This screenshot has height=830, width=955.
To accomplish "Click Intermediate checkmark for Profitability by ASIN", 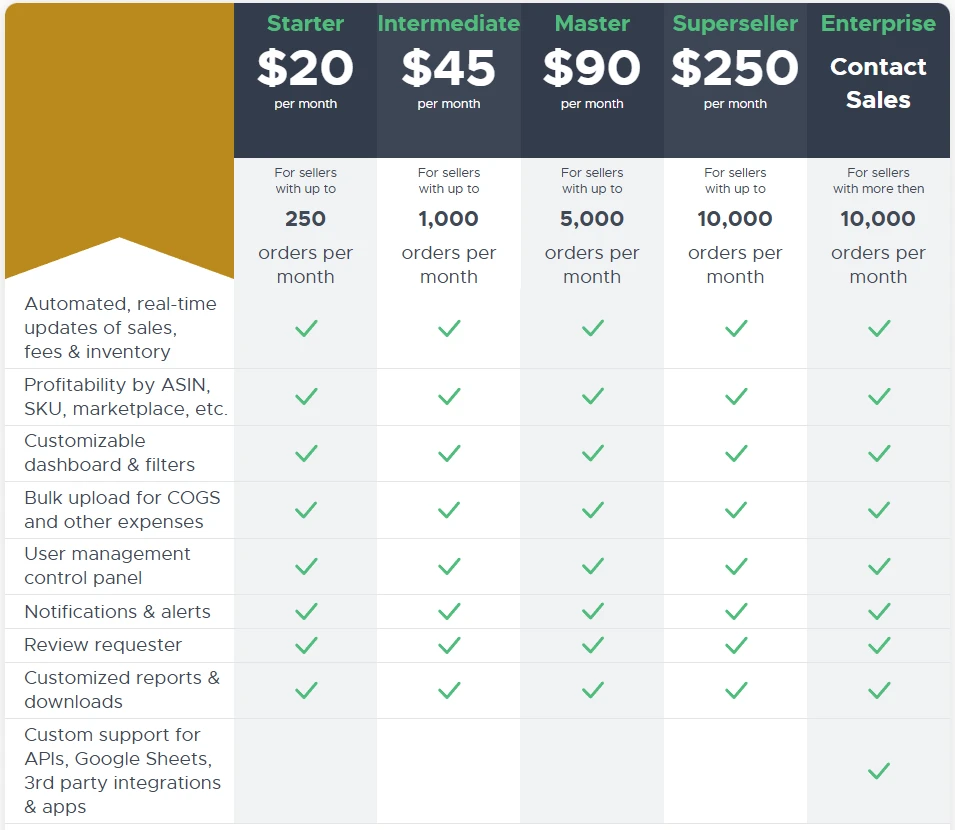I will click(449, 396).
